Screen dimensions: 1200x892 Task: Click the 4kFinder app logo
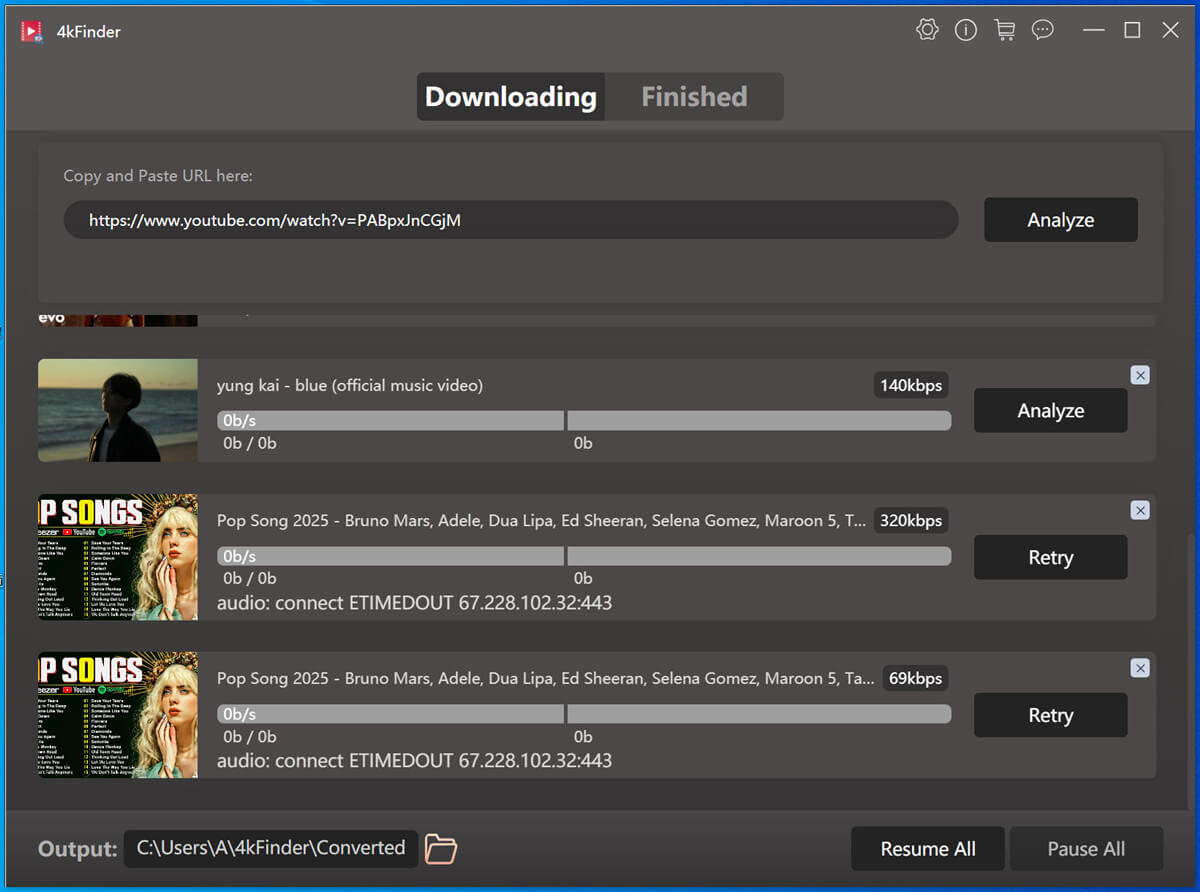coord(32,31)
